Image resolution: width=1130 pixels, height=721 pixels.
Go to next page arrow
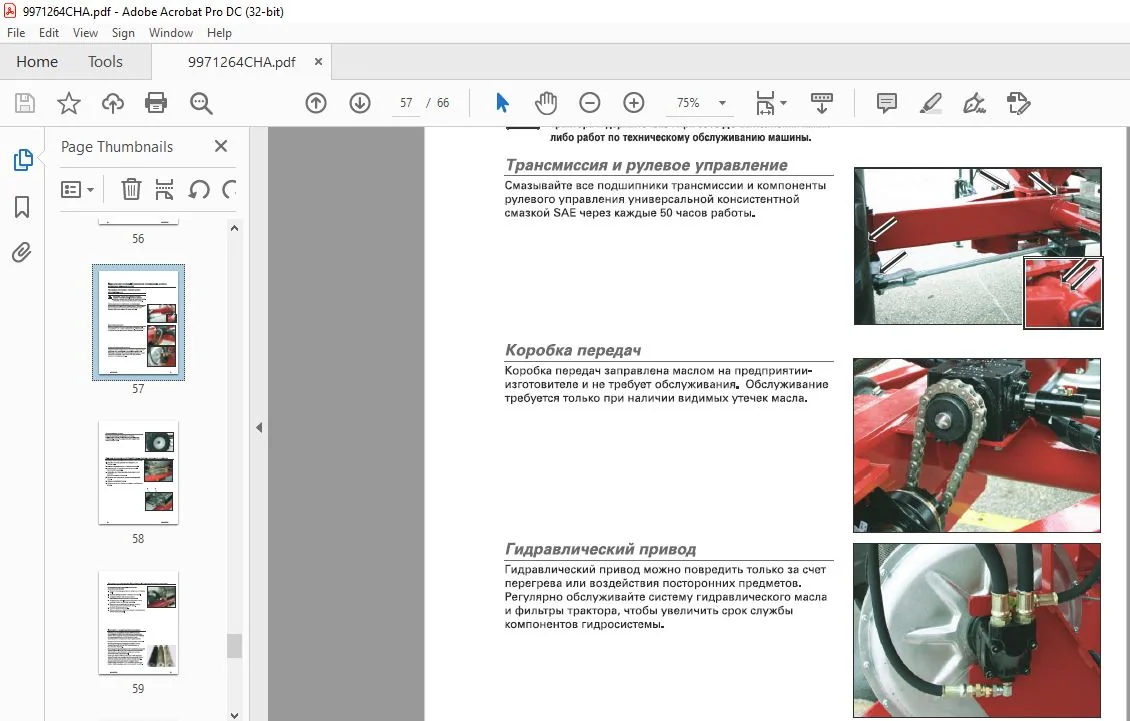point(360,103)
